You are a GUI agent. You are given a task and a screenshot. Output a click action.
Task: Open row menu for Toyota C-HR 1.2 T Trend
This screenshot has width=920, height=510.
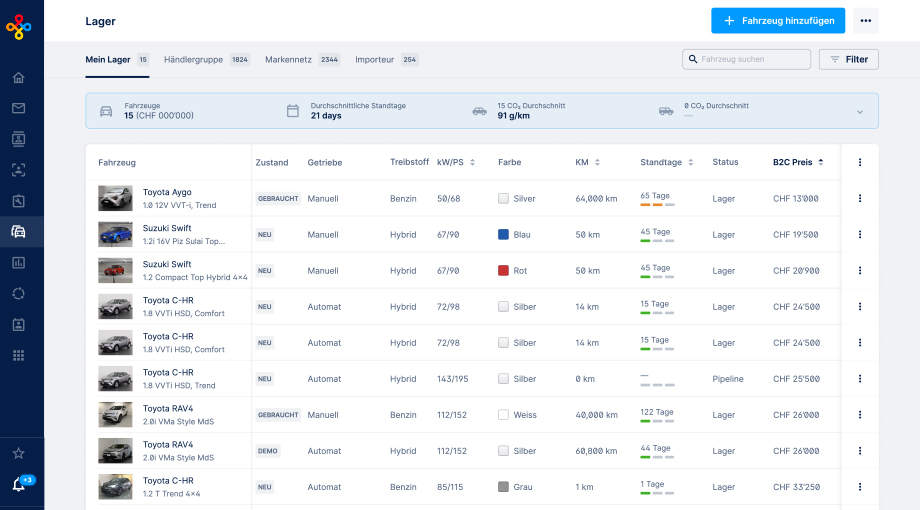click(860, 487)
